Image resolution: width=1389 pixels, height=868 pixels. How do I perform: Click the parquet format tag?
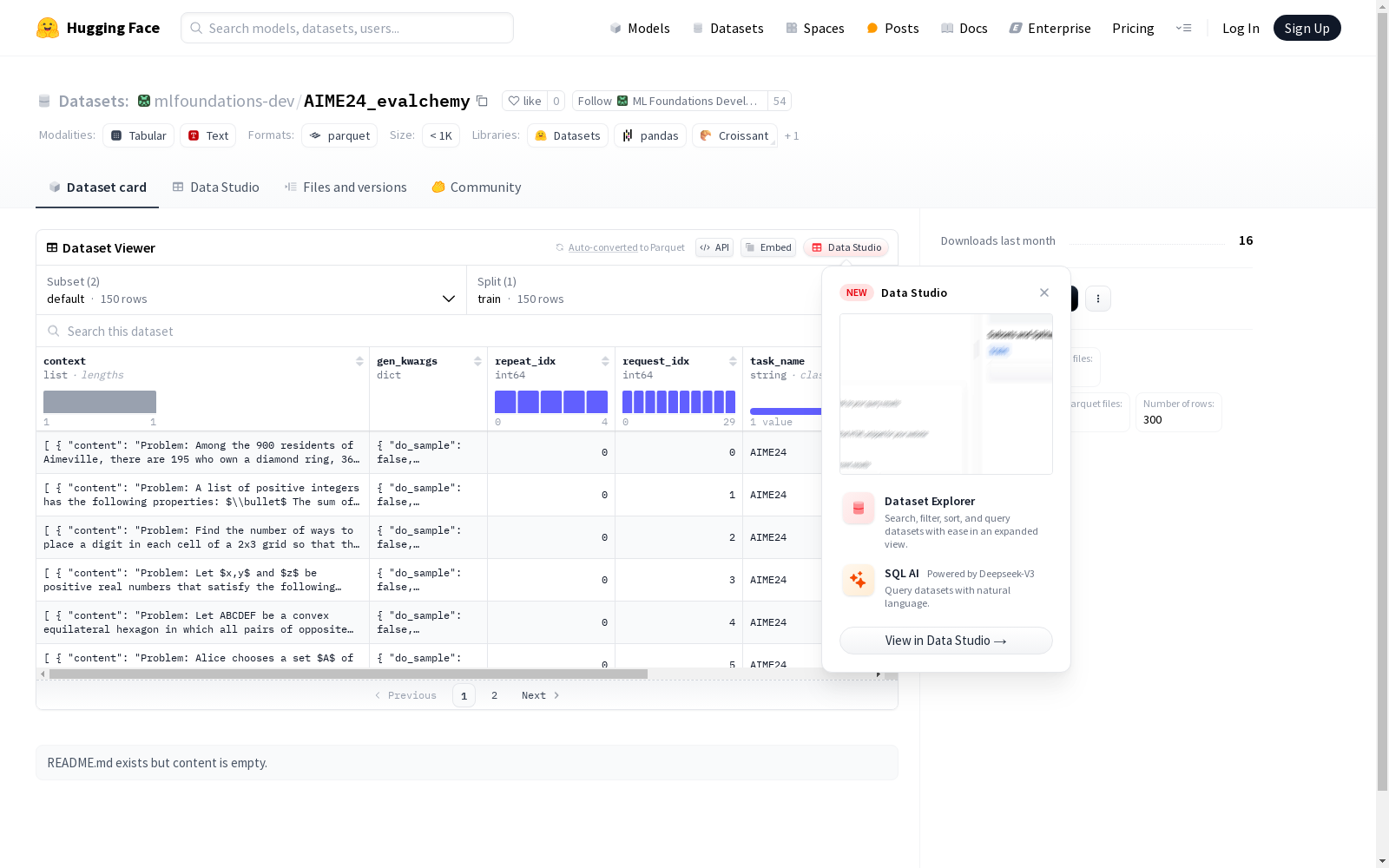(339, 135)
